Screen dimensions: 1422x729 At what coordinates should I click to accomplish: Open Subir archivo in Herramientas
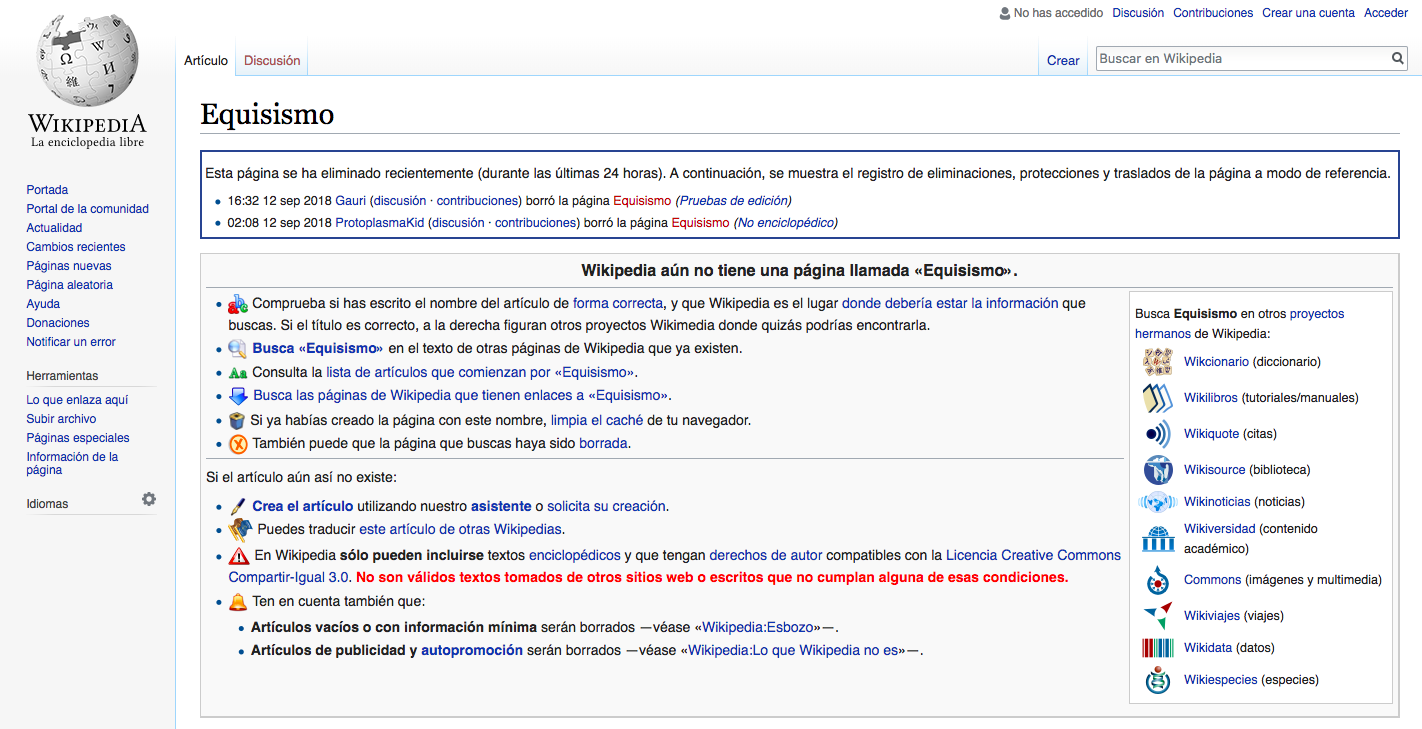coord(61,419)
